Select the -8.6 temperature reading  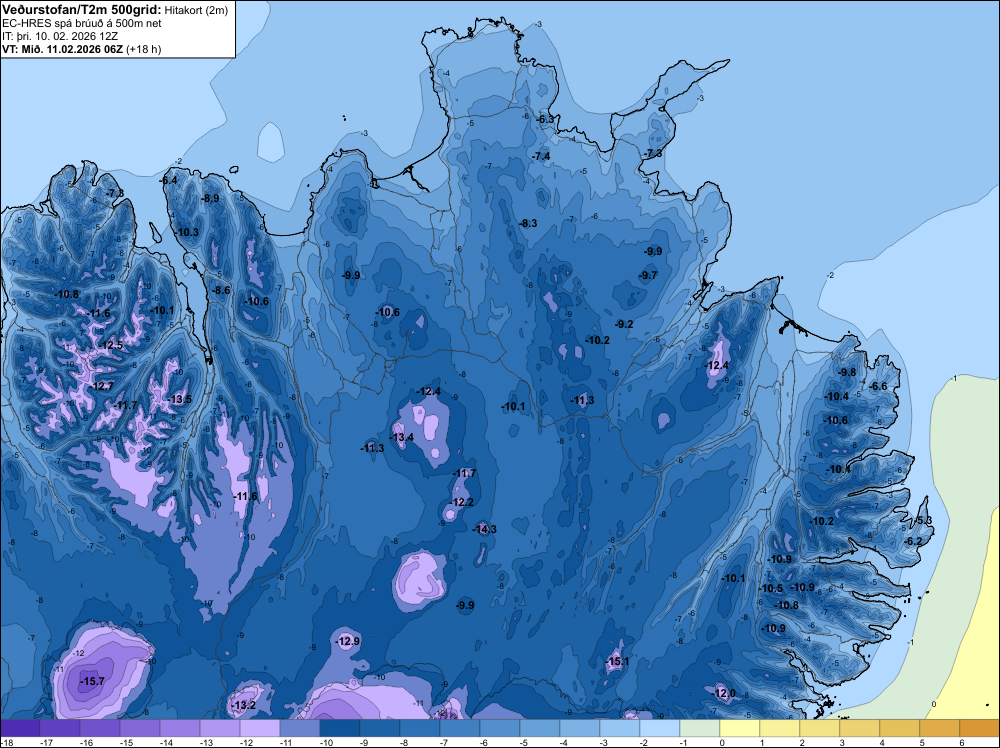tap(221, 290)
